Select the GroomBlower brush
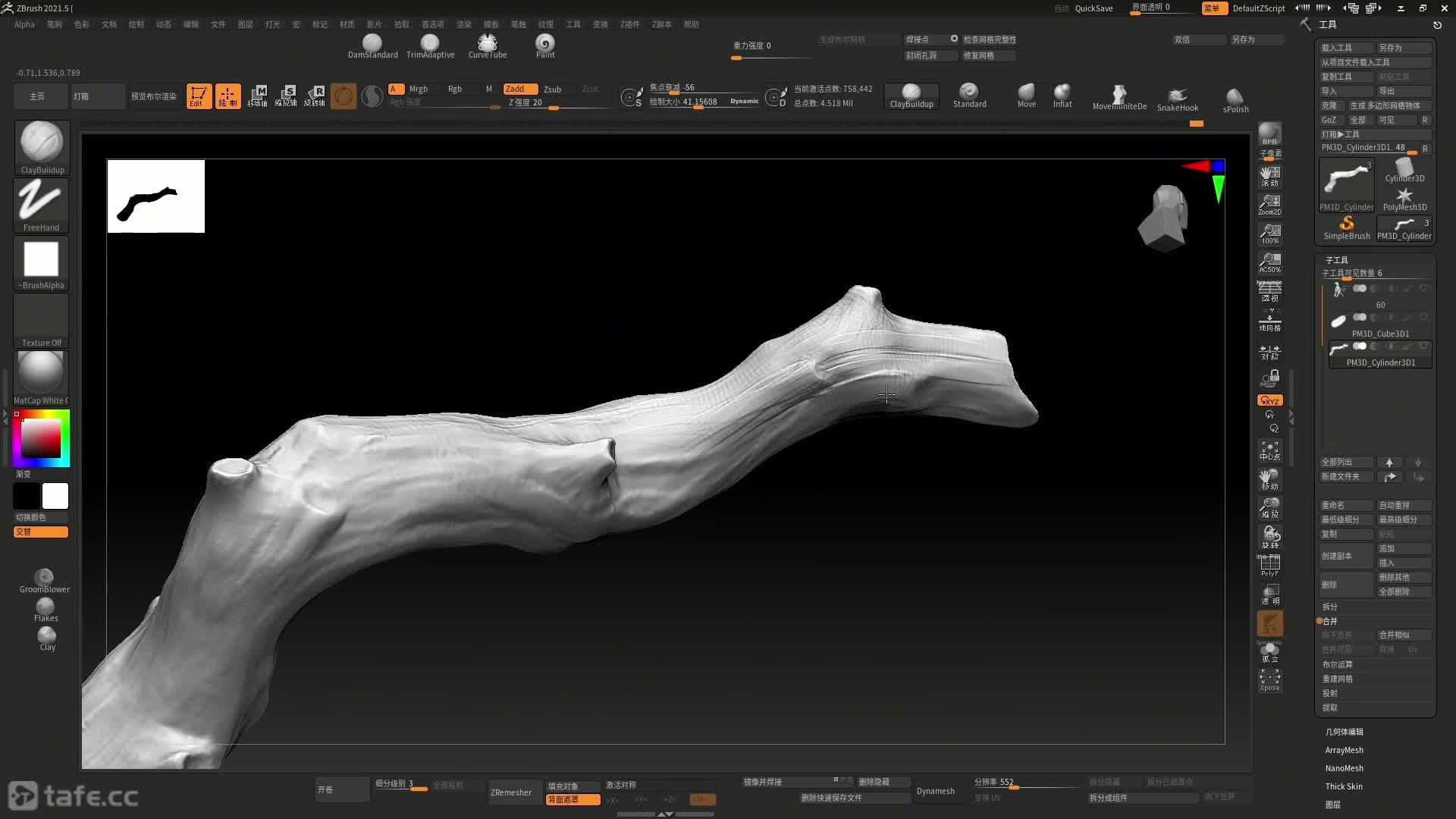1456x819 pixels. coord(44,581)
